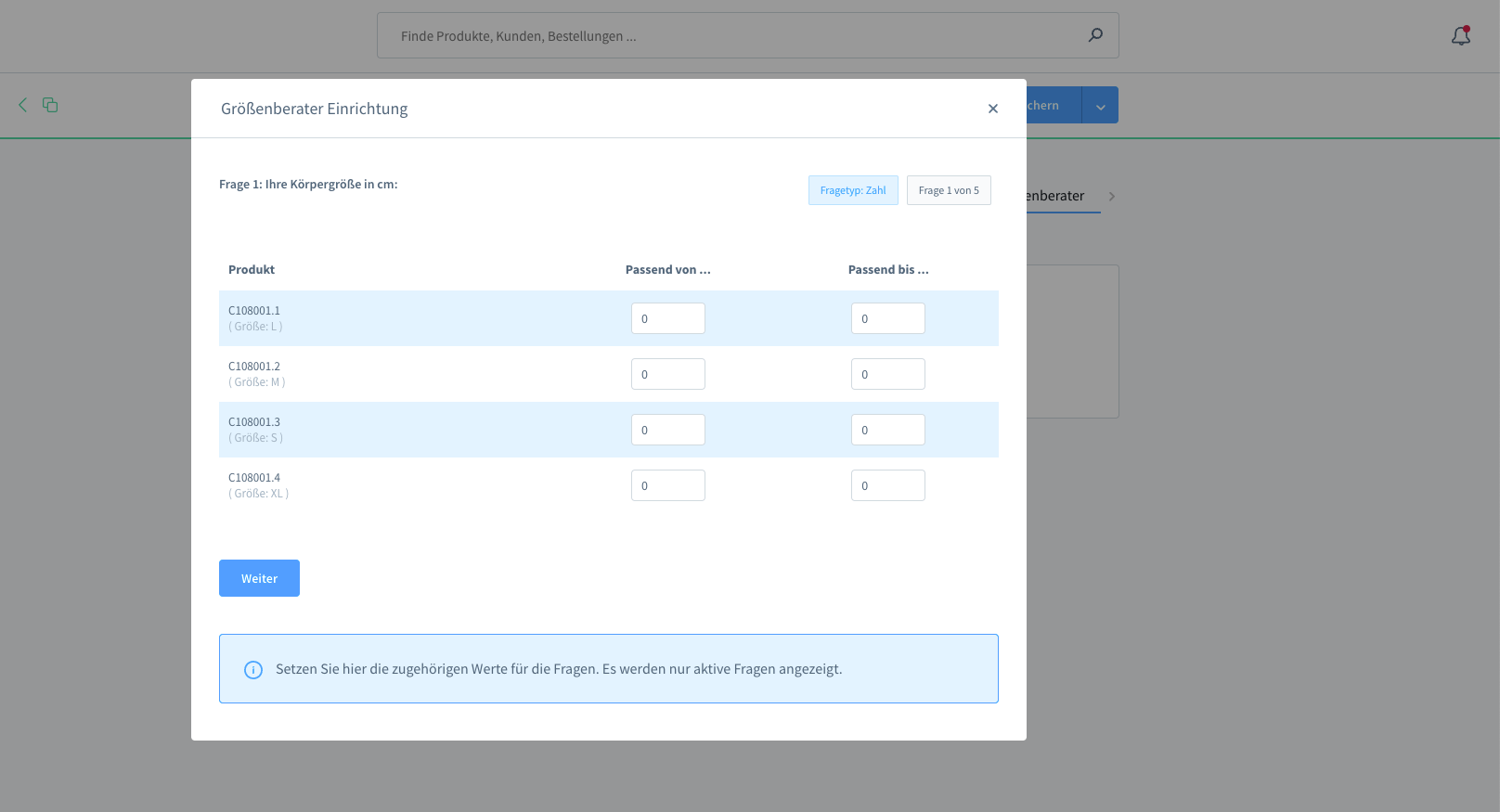Screen dimensions: 1500x812
Task: Go back with the left chevron icon
Action: point(23,105)
